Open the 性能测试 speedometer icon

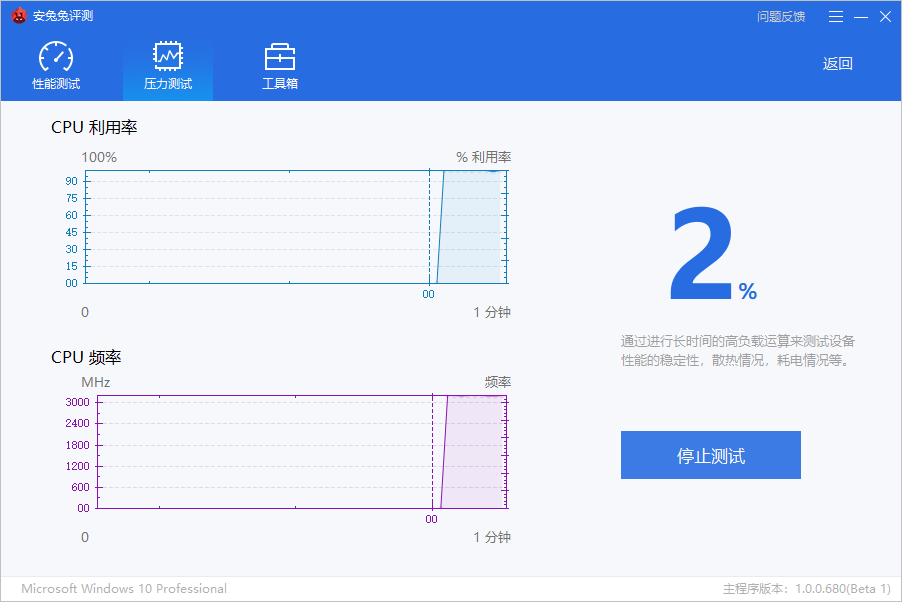click(x=56, y=57)
